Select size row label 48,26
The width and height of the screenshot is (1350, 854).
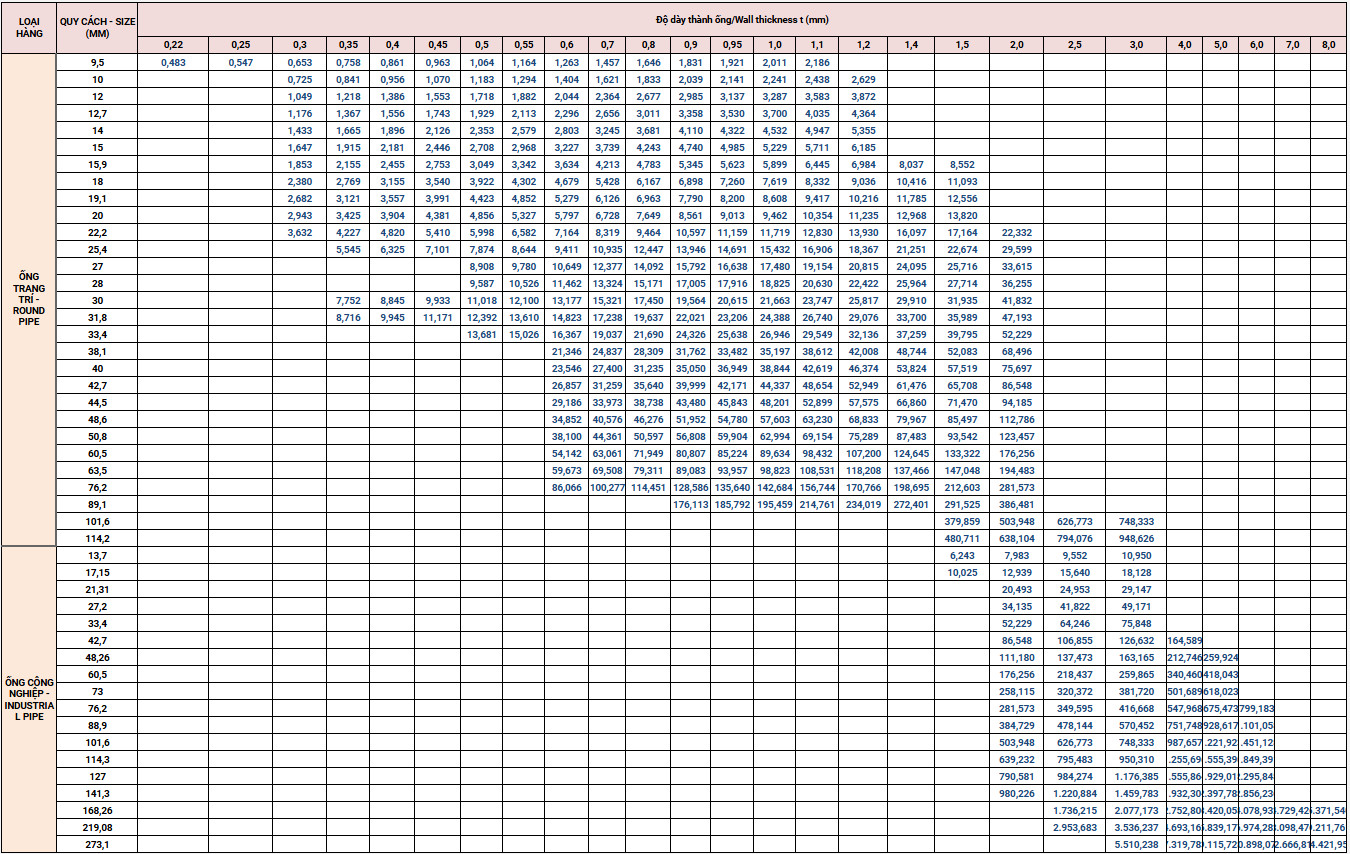click(x=97, y=657)
